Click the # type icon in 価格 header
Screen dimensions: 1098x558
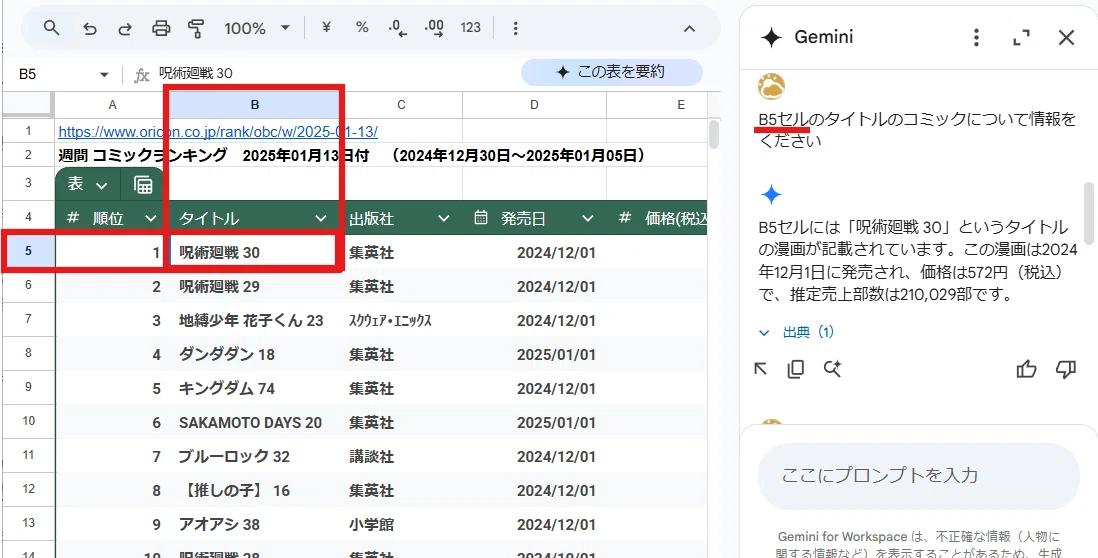[x=625, y=218]
